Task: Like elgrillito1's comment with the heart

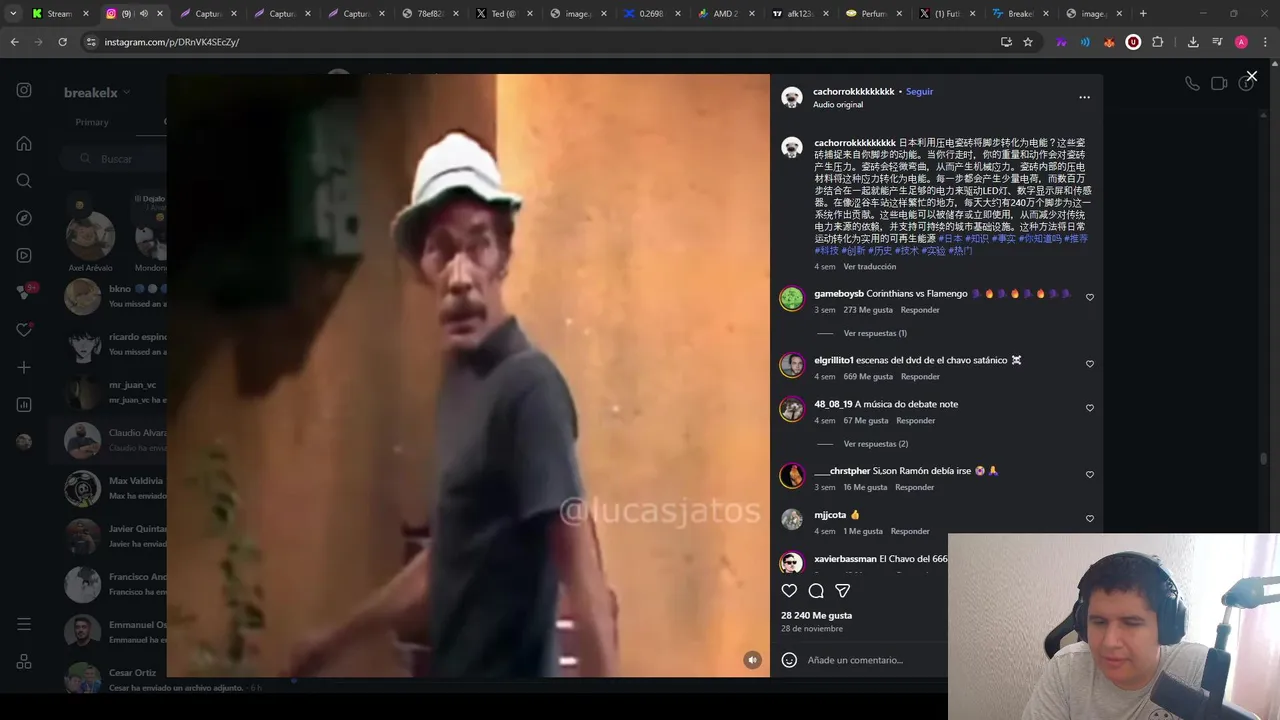Action: click(1090, 364)
